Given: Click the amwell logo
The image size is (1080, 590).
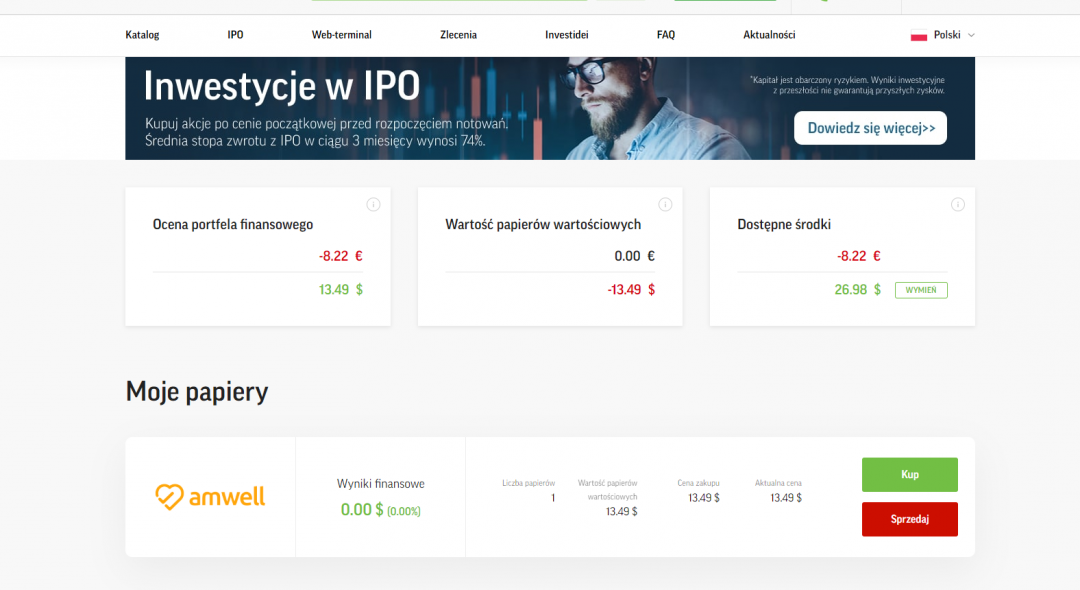Looking at the screenshot, I should click(x=210, y=496).
